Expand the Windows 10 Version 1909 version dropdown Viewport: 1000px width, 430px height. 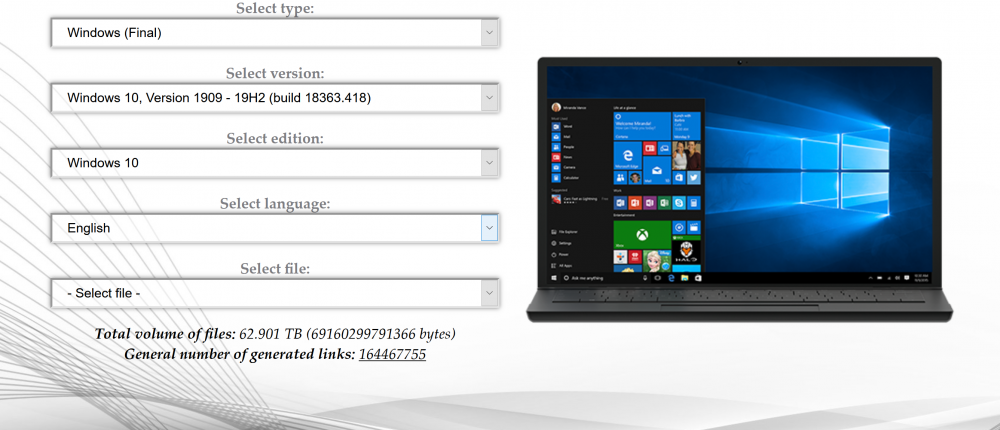coord(275,98)
